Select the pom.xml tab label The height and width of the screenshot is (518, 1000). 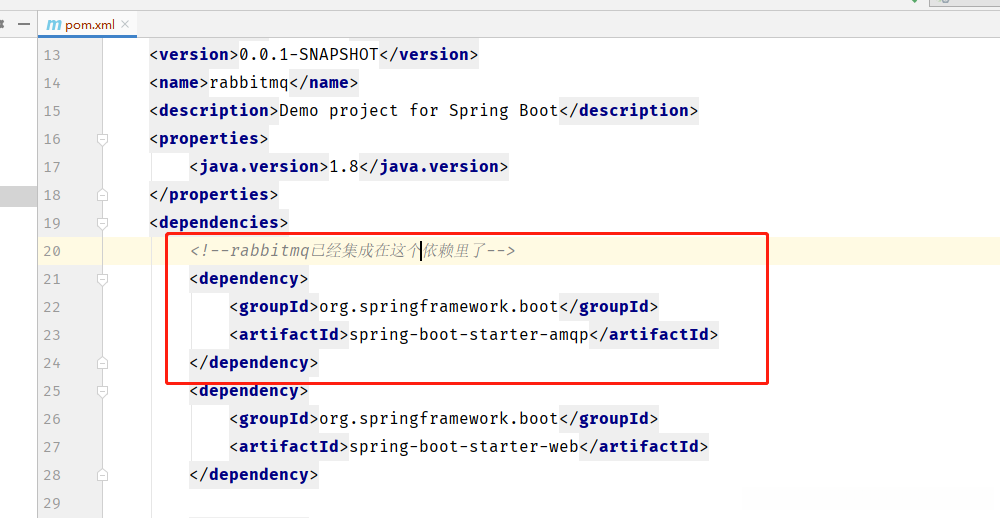coord(90,25)
